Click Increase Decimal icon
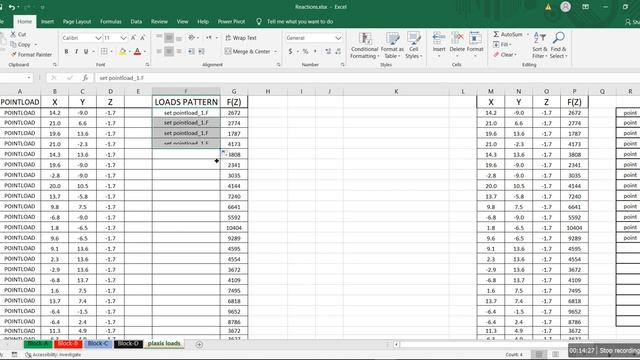Image resolution: width=640 pixels, height=360 pixels. click(328, 51)
